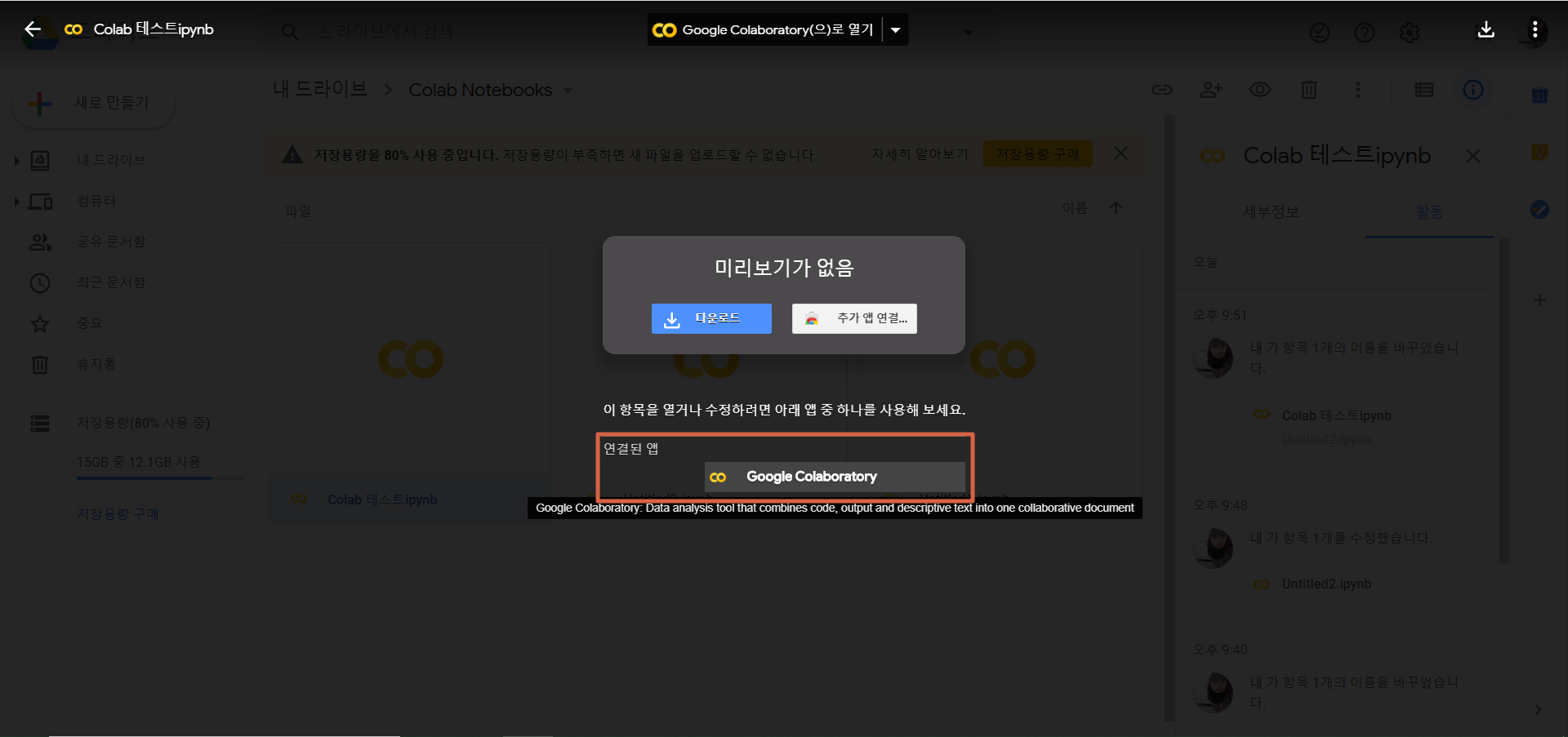Click the share add-person icon
Viewport: 1568px width, 737px height.
[1211, 90]
